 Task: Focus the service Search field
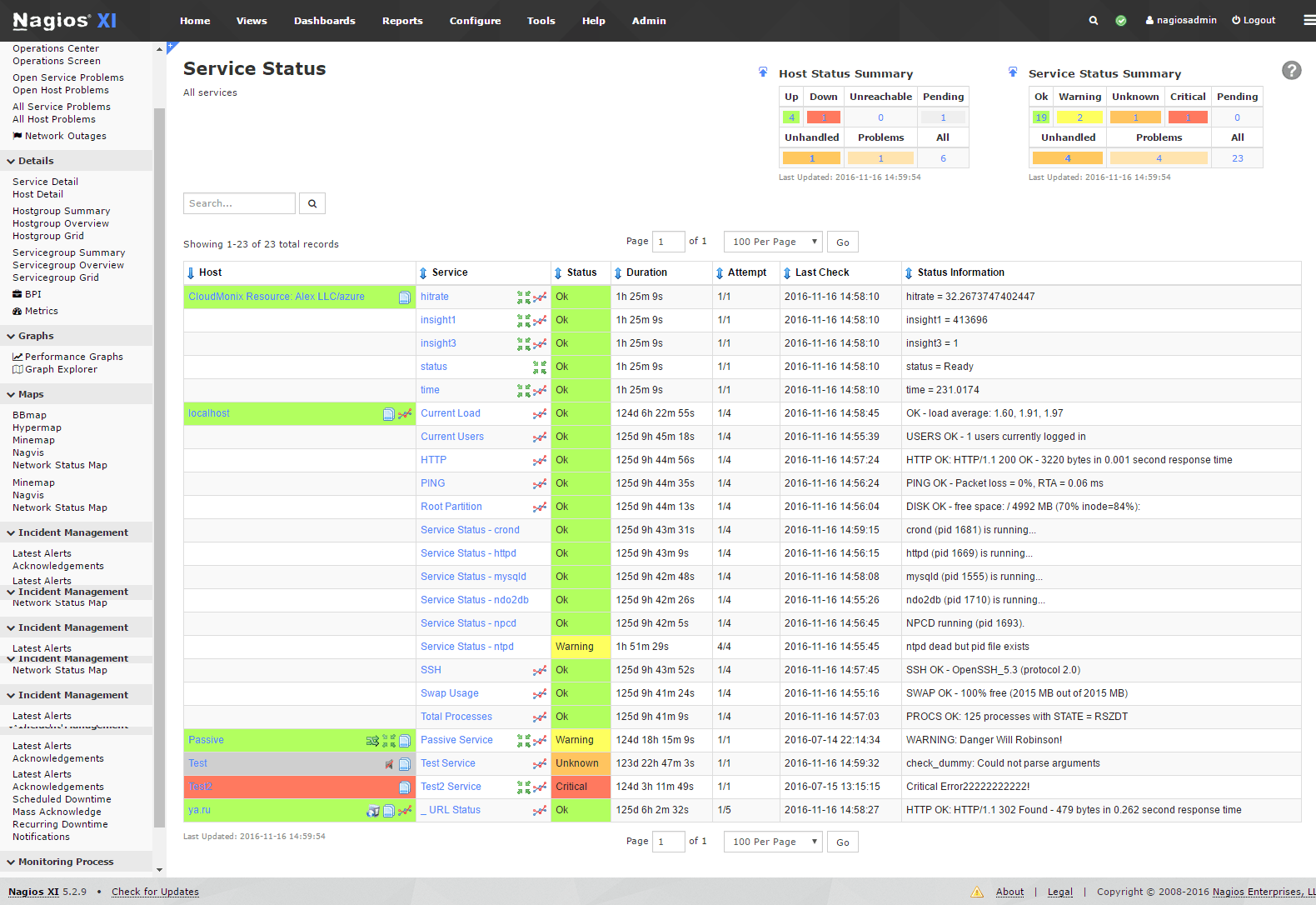[x=239, y=203]
